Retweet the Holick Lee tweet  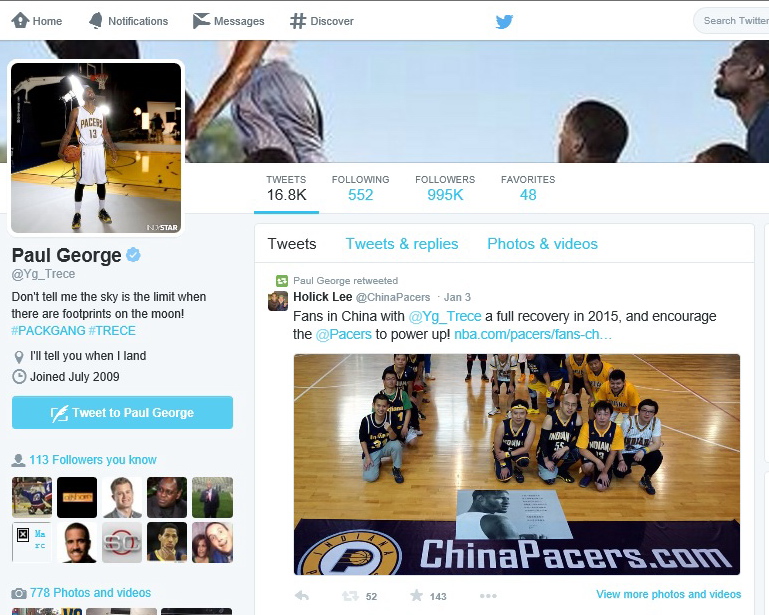coord(350,596)
